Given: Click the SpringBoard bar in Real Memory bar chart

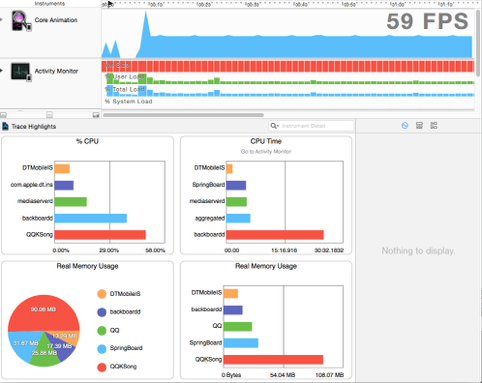Looking at the screenshot, I should 241,343.
